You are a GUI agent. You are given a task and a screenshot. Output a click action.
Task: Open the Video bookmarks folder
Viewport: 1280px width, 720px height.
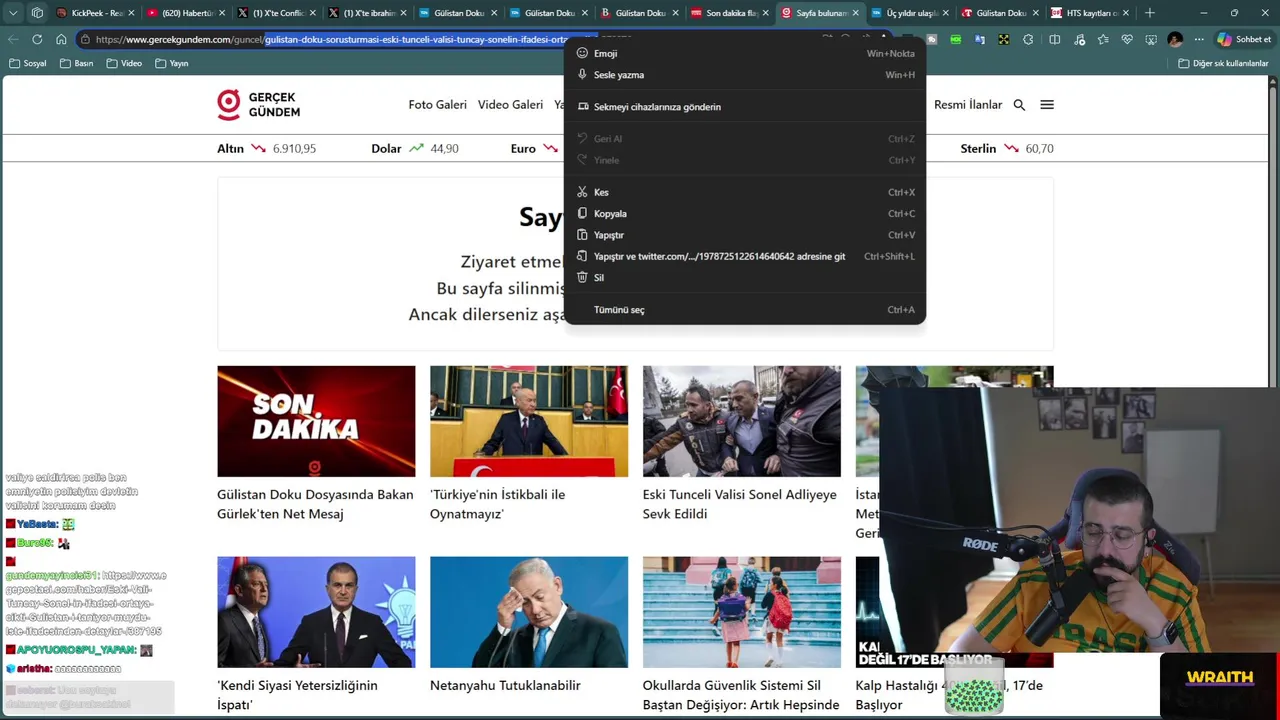[x=124, y=63]
